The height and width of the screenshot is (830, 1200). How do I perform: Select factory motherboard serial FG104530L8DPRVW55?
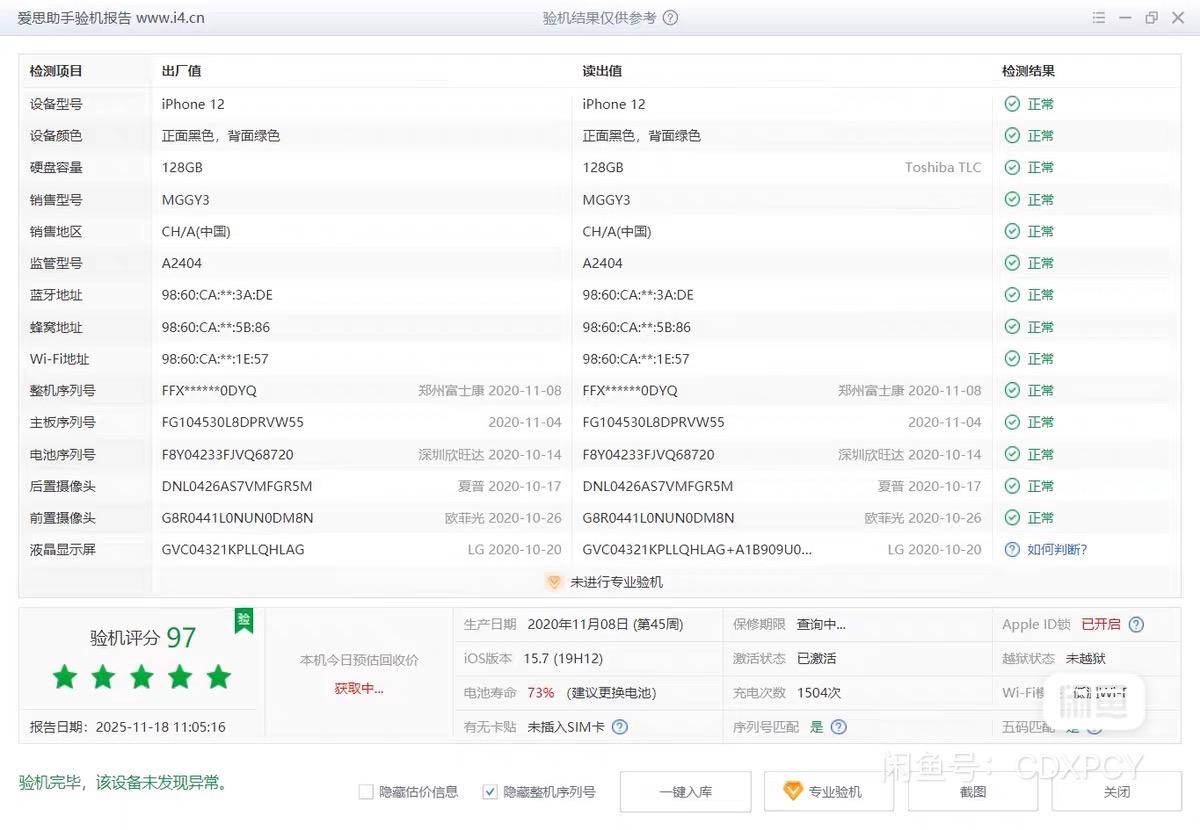click(x=233, y=422)
